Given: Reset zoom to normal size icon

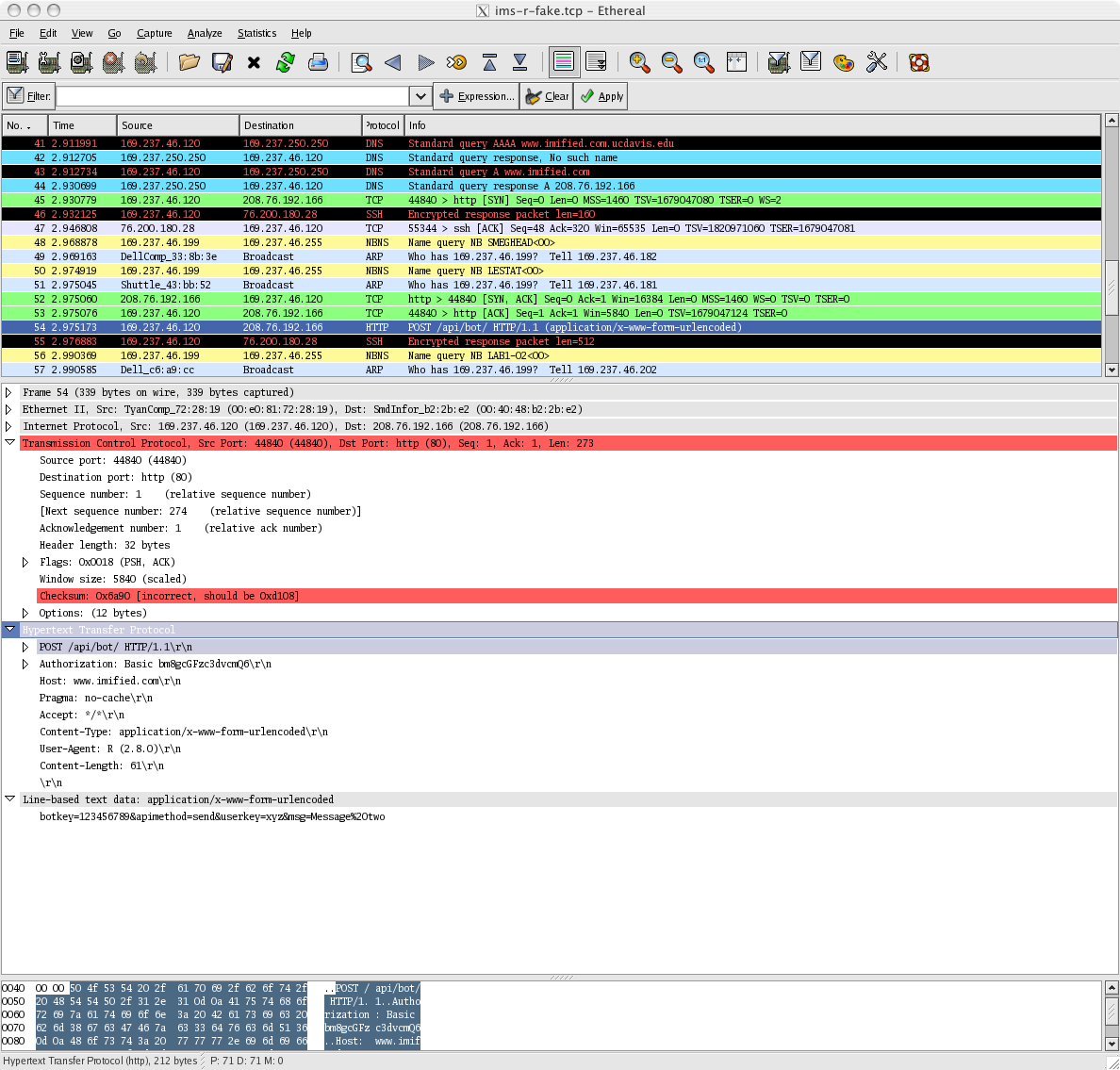Looking at the screenshot, I should tap(703, 63).
